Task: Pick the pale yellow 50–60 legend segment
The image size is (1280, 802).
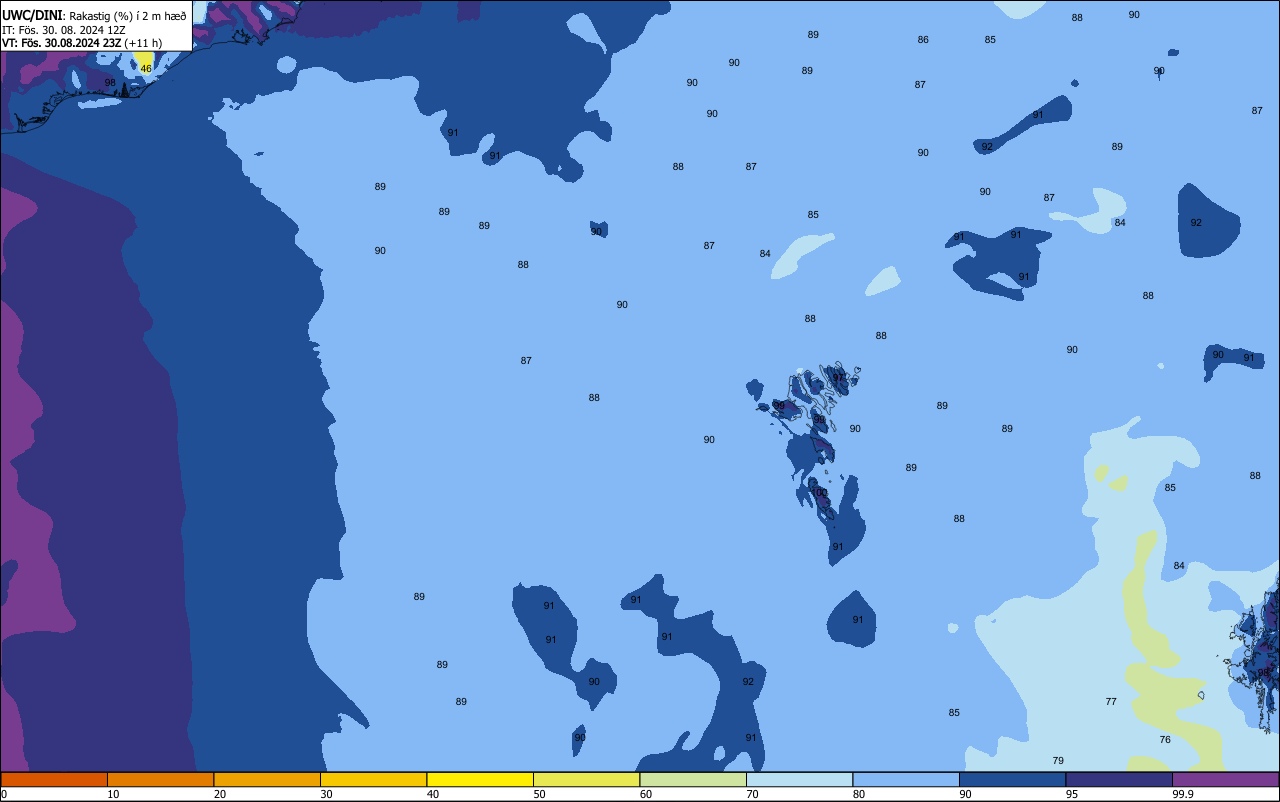Action: point(586,779)
